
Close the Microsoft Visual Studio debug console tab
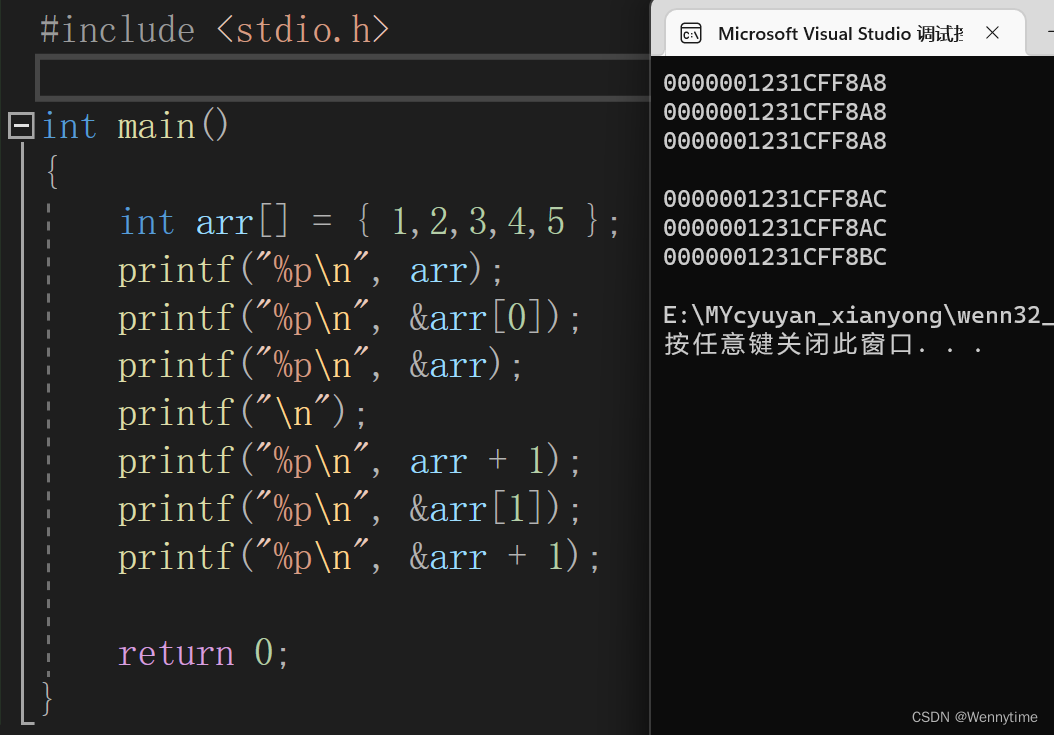tap(992, 32)
